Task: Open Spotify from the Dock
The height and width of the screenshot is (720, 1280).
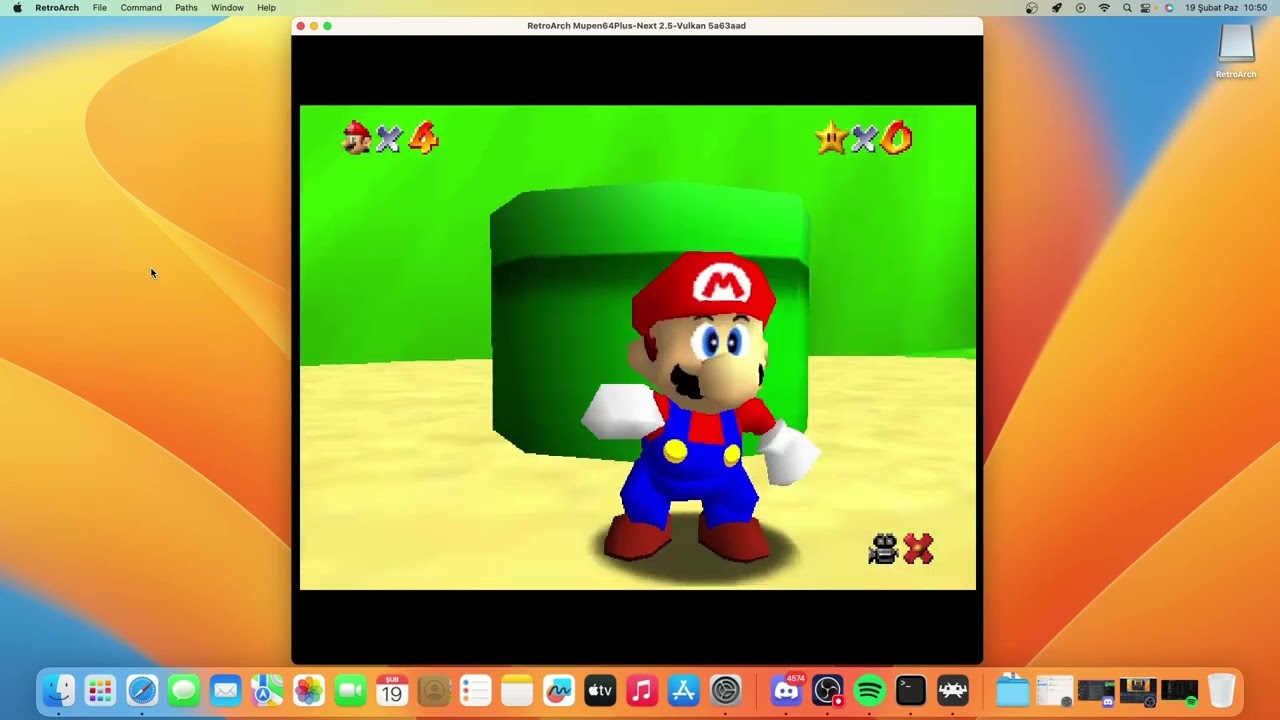Action: point(870,690)
